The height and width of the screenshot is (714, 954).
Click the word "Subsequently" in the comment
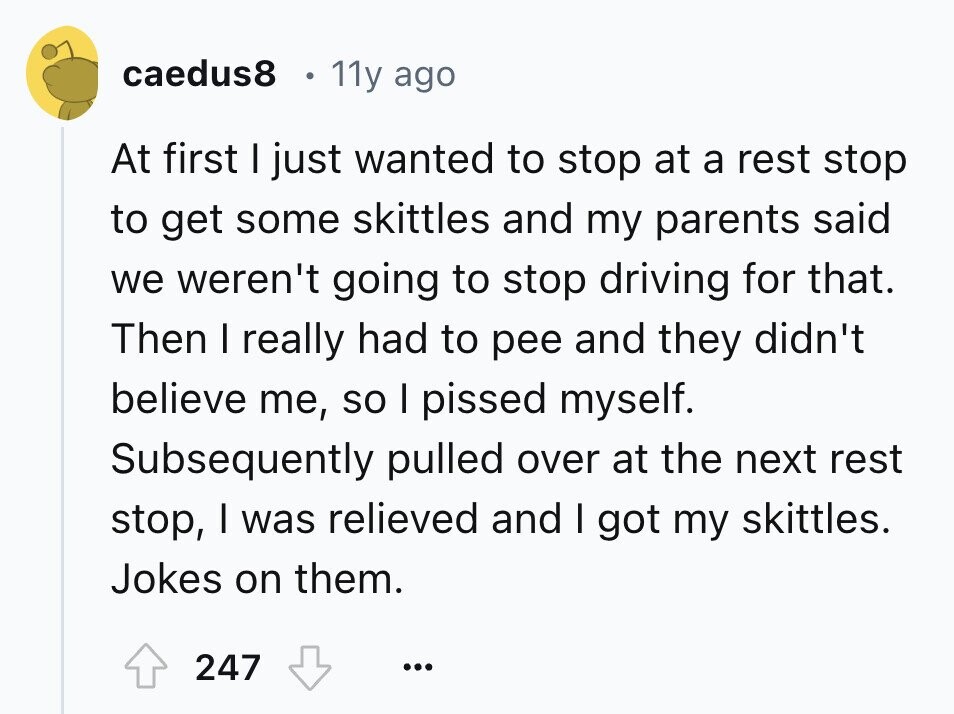click(242, 460)
